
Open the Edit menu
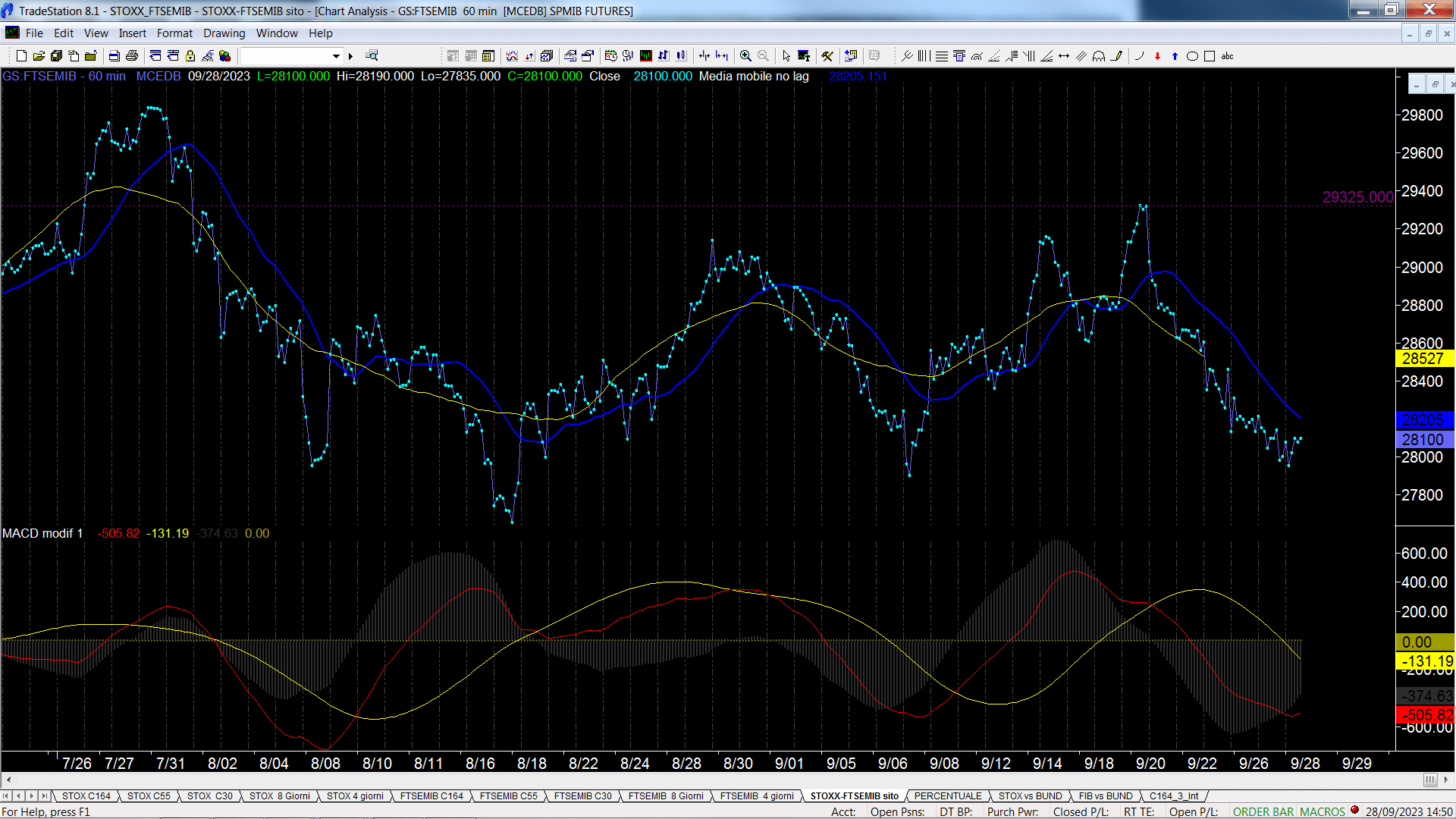point(64,33)
